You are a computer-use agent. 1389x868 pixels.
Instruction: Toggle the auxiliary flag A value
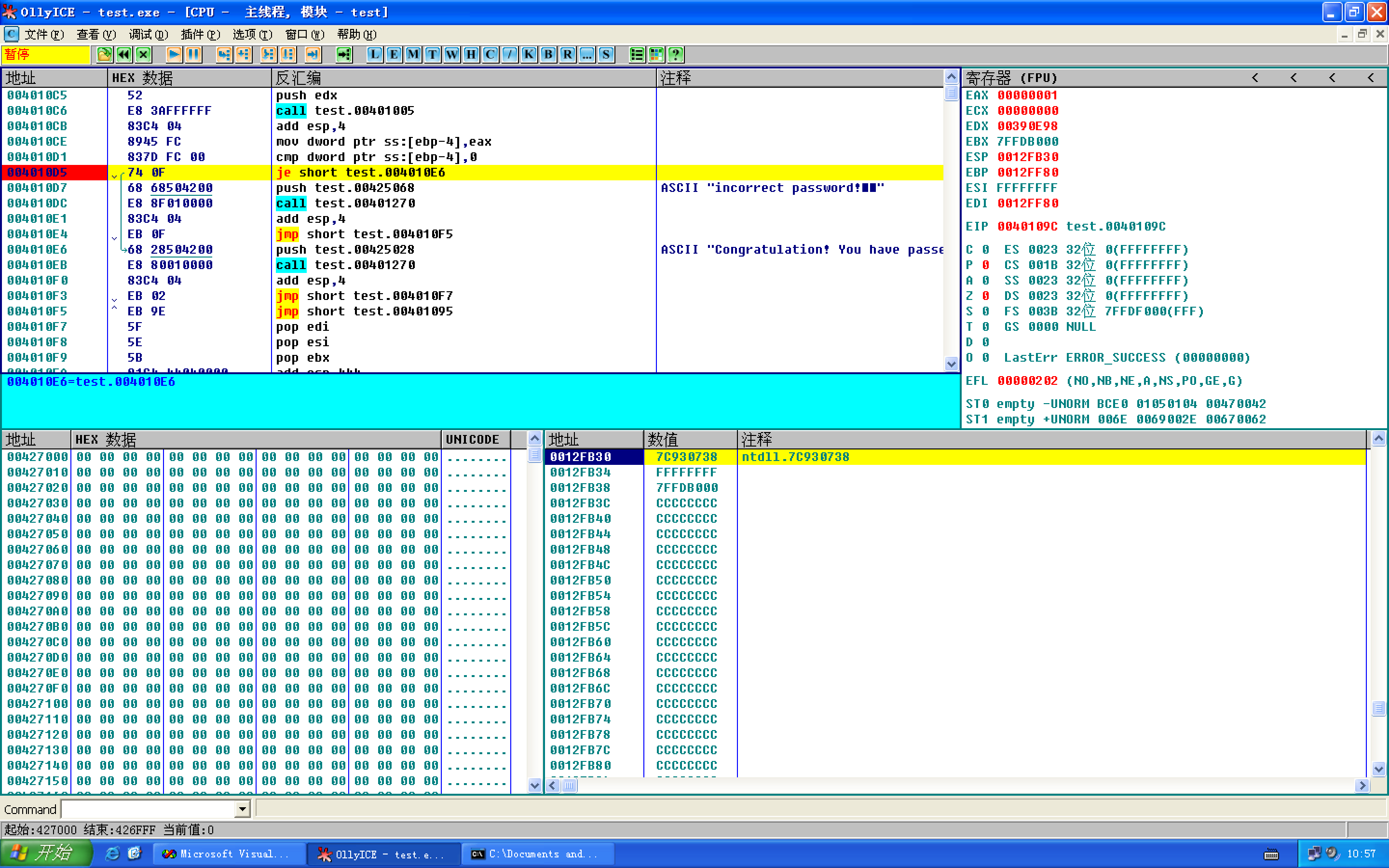(x=985, y=281)
